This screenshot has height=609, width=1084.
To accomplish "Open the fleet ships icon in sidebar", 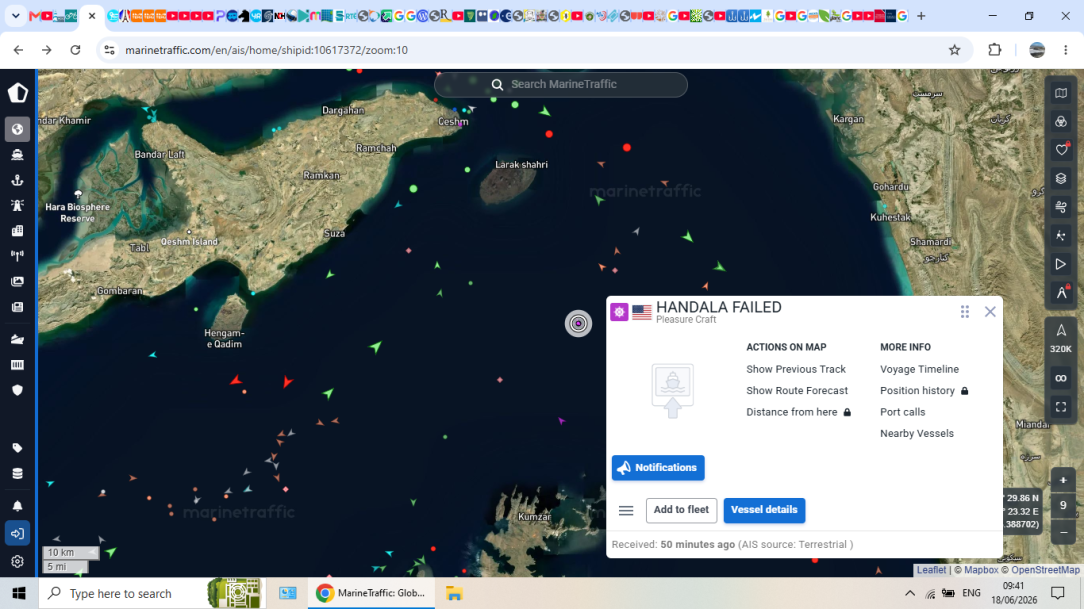I will point(17,339).
